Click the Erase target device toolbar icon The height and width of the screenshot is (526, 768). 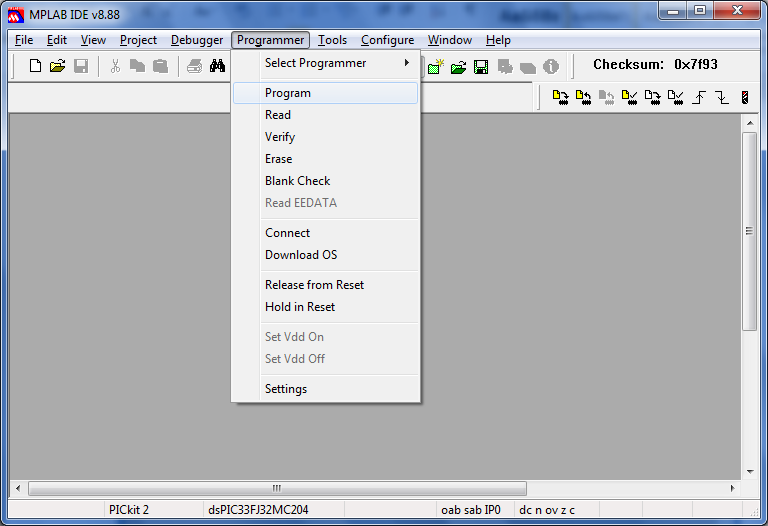coord(652,97)
